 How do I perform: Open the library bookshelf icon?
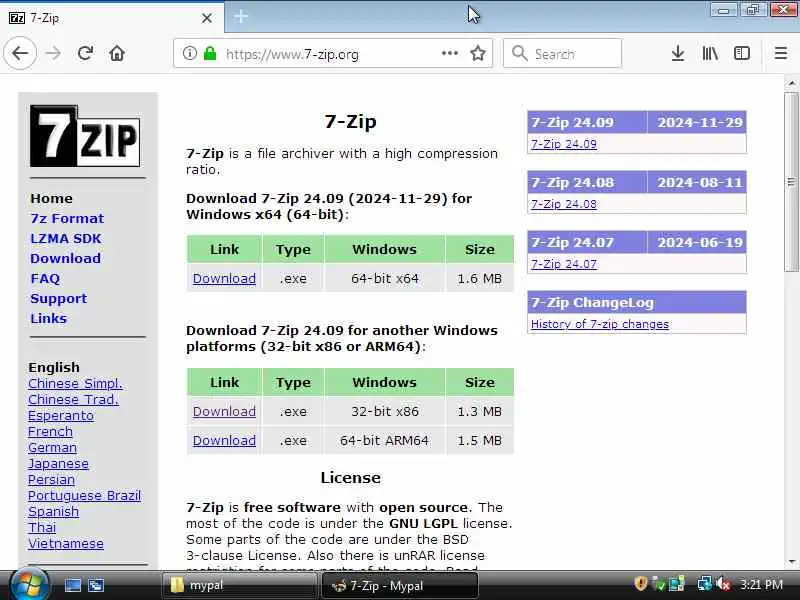pyautogui.click(x=710, y=53)
